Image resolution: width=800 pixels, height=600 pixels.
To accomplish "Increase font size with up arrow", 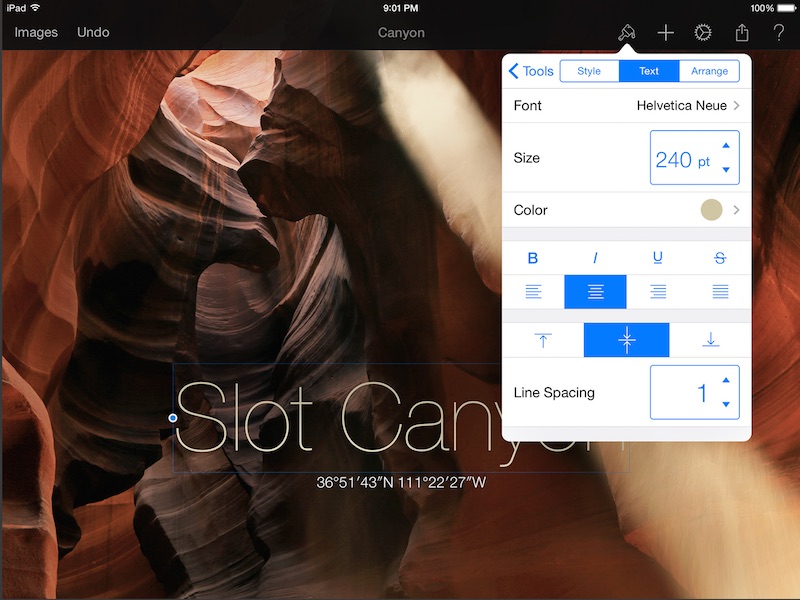I will pyautogui.click(x=726, y=146).
